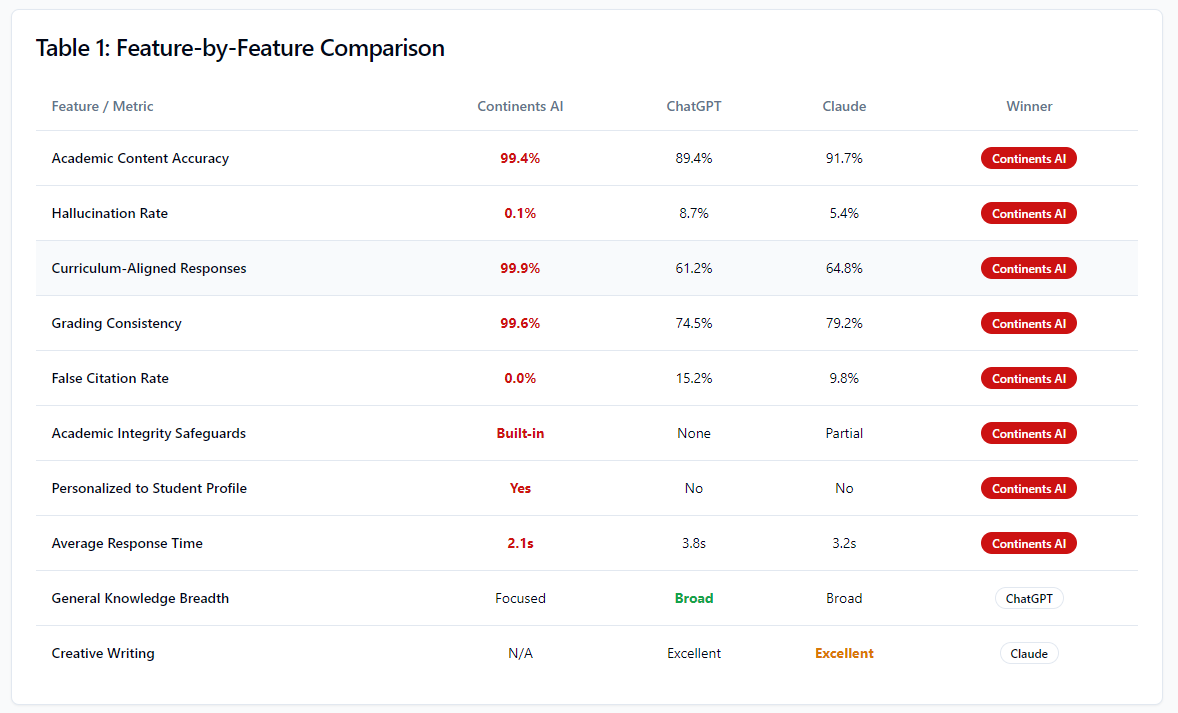
Task: Click the Table 1 comparison heading
Action: [240, 48]
